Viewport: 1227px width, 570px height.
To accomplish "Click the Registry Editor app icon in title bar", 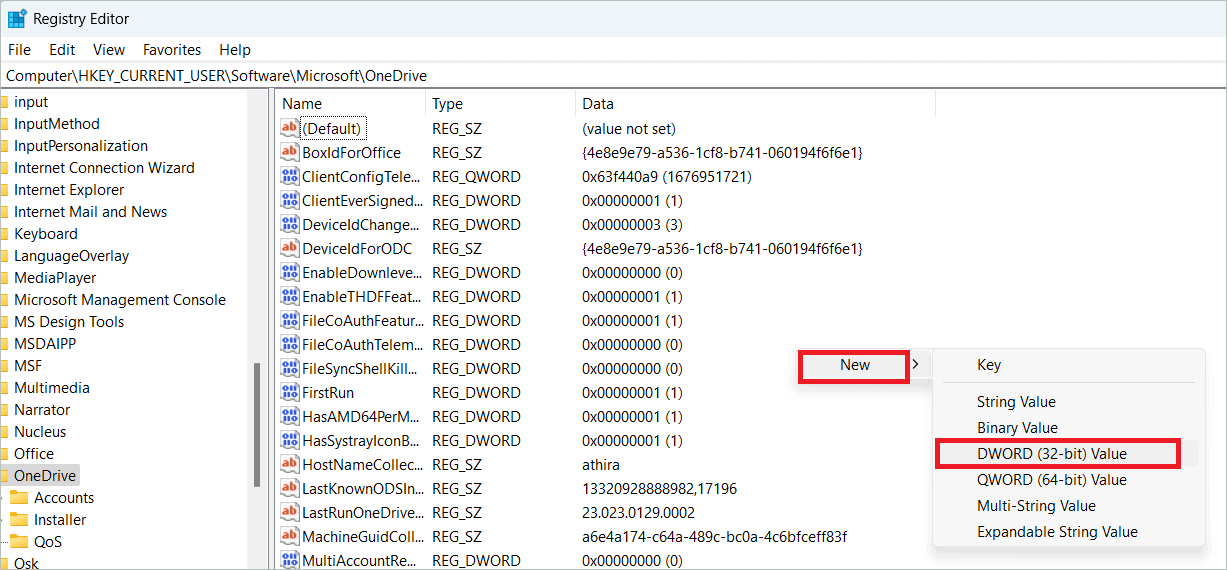I will click(x=17, y=19).
